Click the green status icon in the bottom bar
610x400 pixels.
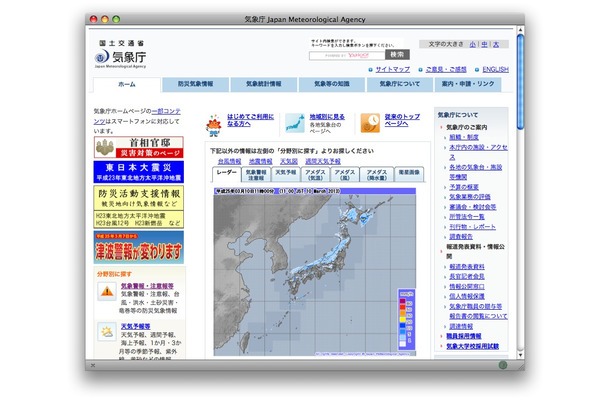[x=503, y=365]
